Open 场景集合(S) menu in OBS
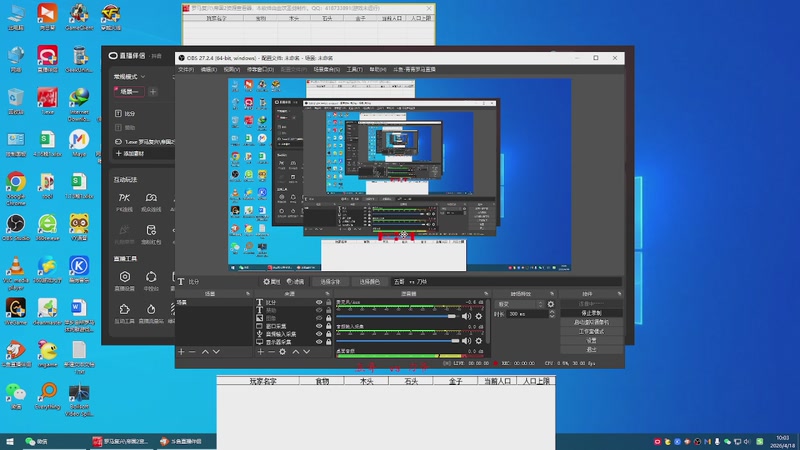The image size is (800, 450). (x=327, y=69)
